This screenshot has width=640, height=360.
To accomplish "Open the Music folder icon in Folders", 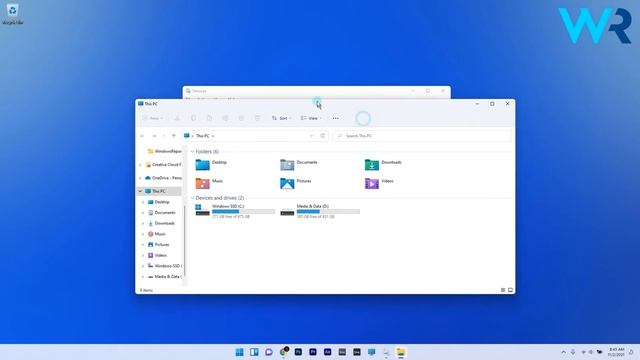I will coord(202,183).
